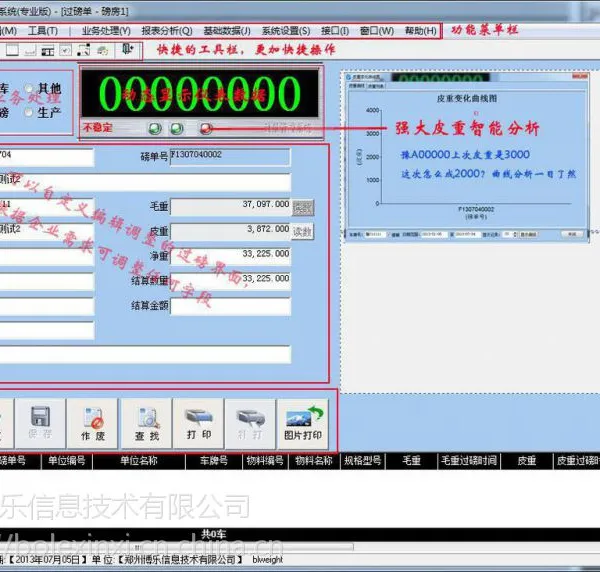This screenshot has width=600, height=572.
Task: Click the 毛重过磅时间 column header
Action: click(469, 461)
